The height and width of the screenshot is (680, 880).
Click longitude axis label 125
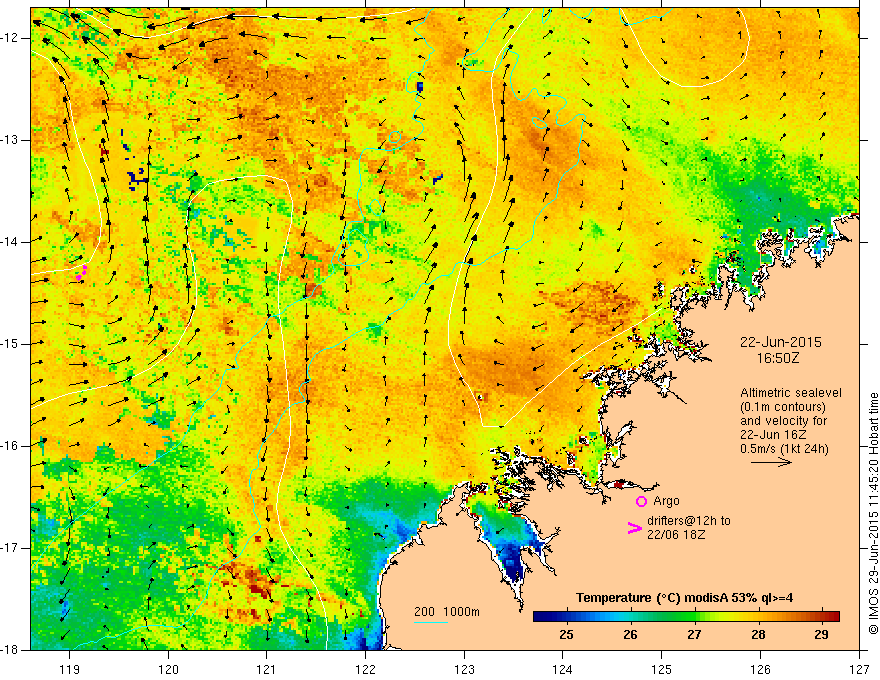click(x=661, y=669)
